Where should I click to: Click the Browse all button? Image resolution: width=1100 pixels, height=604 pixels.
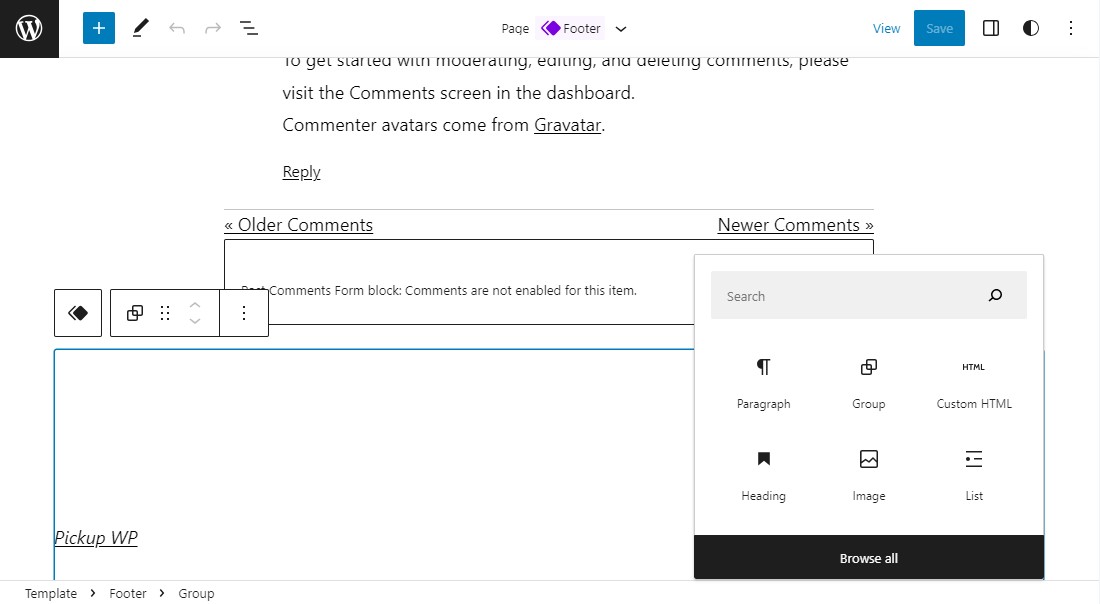pyautogui.click(x=868, y=558)
